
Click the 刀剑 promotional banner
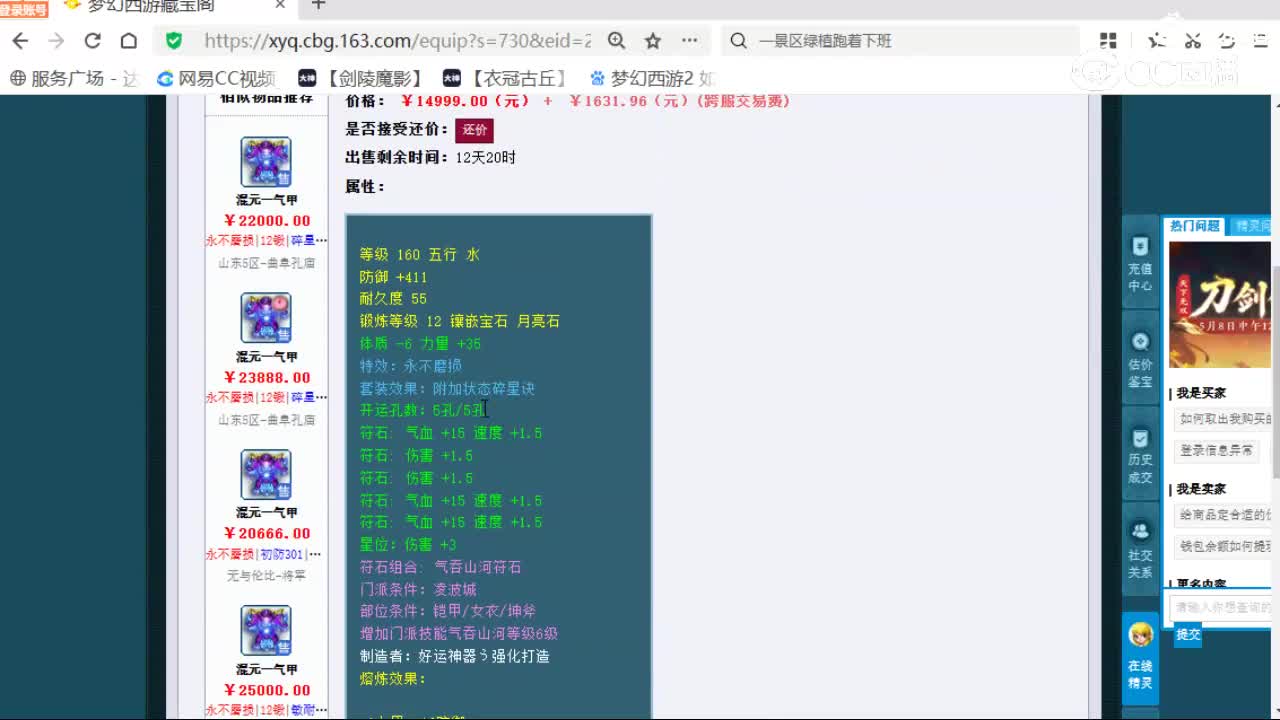click(x=1220, y=305)
